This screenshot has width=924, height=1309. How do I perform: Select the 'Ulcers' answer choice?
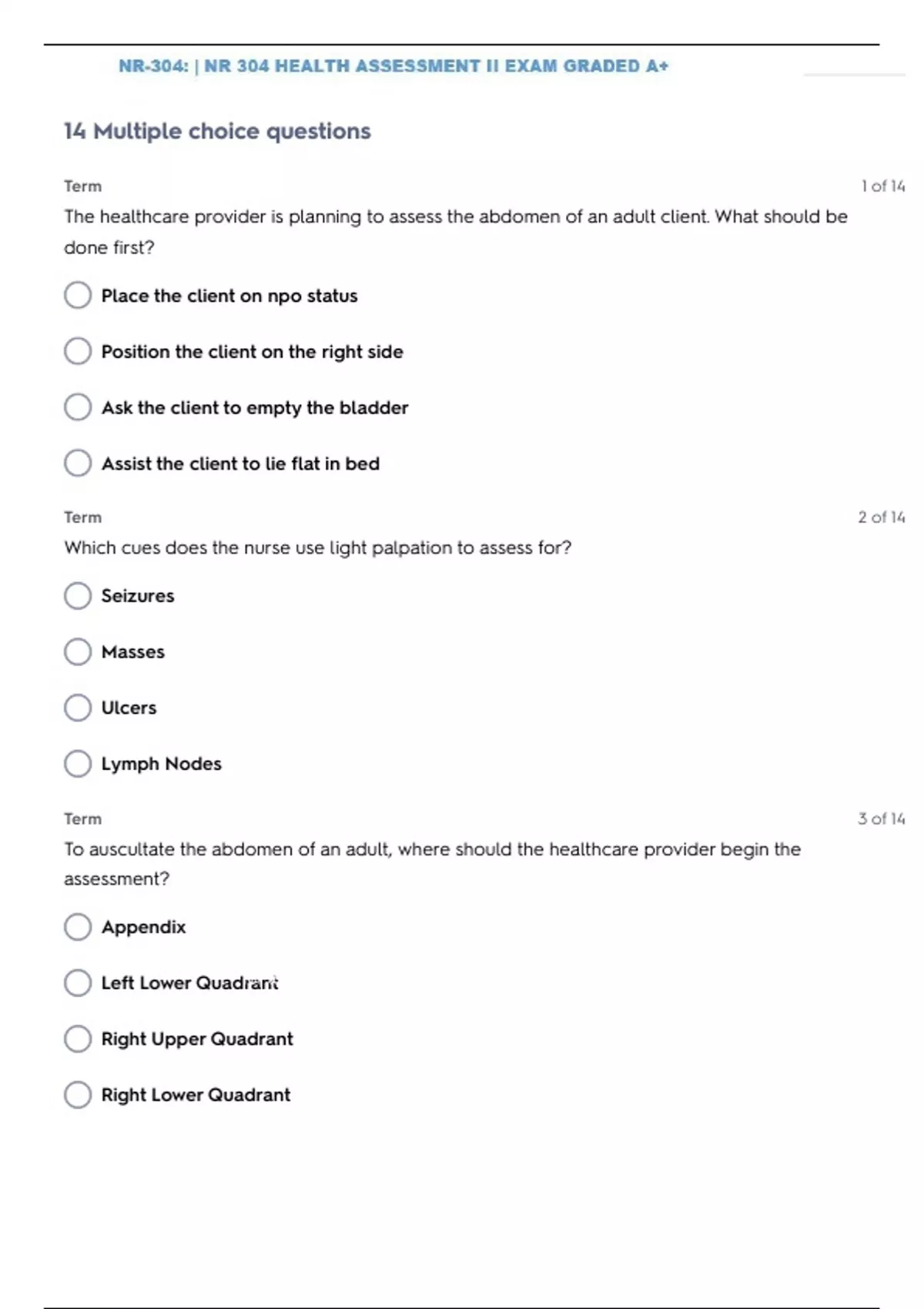point(78,708)
